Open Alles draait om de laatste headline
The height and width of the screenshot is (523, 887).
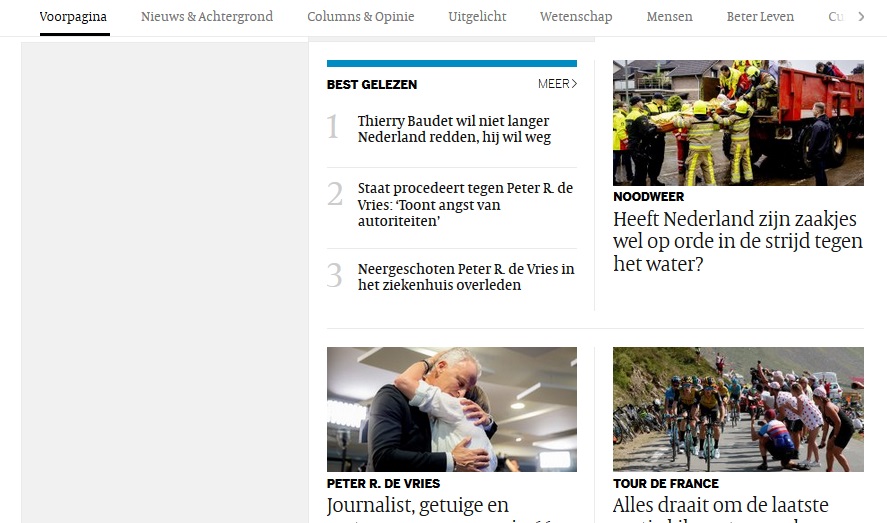point(721,505)
